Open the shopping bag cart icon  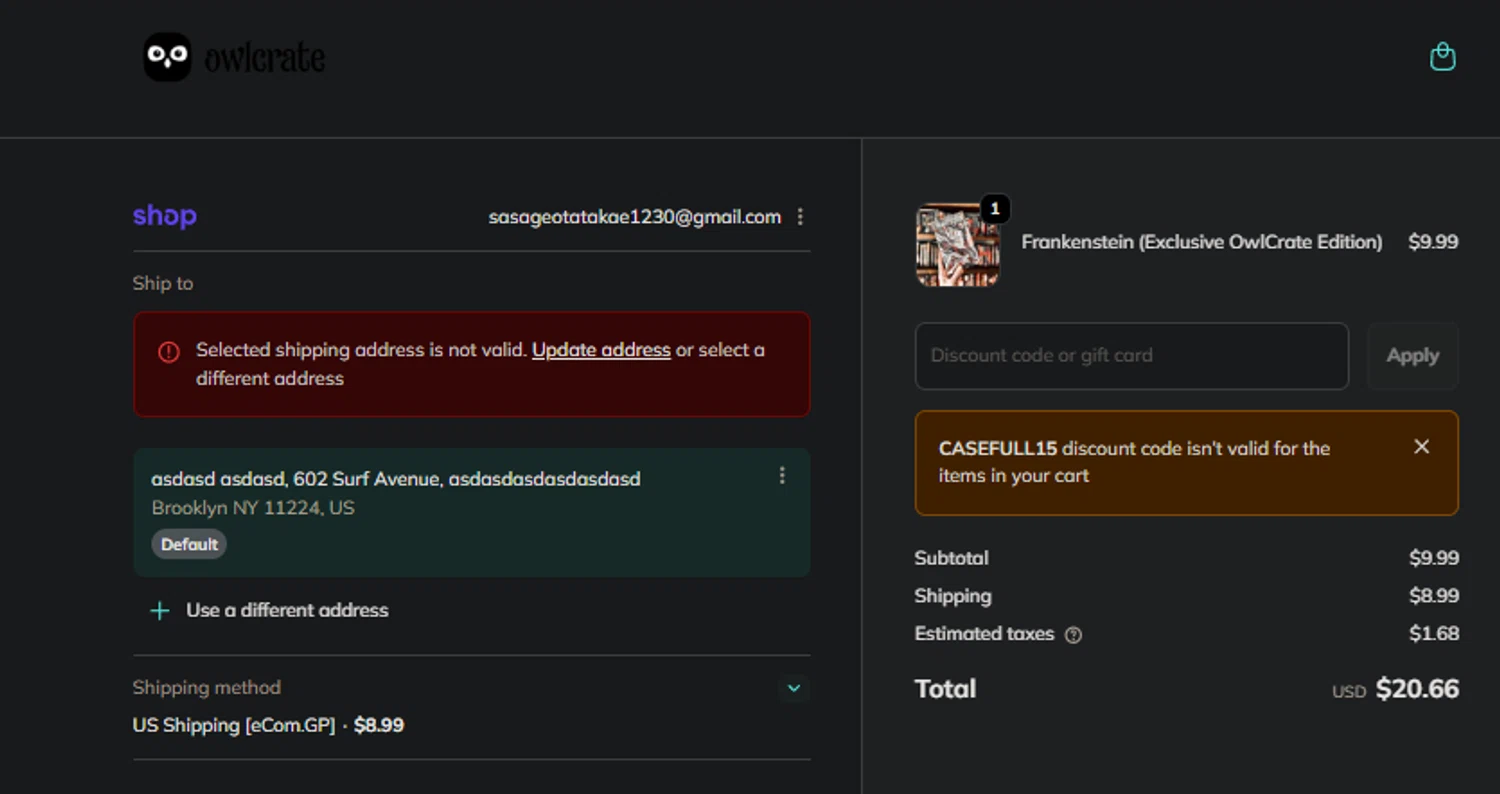[x=1442, y=57]
